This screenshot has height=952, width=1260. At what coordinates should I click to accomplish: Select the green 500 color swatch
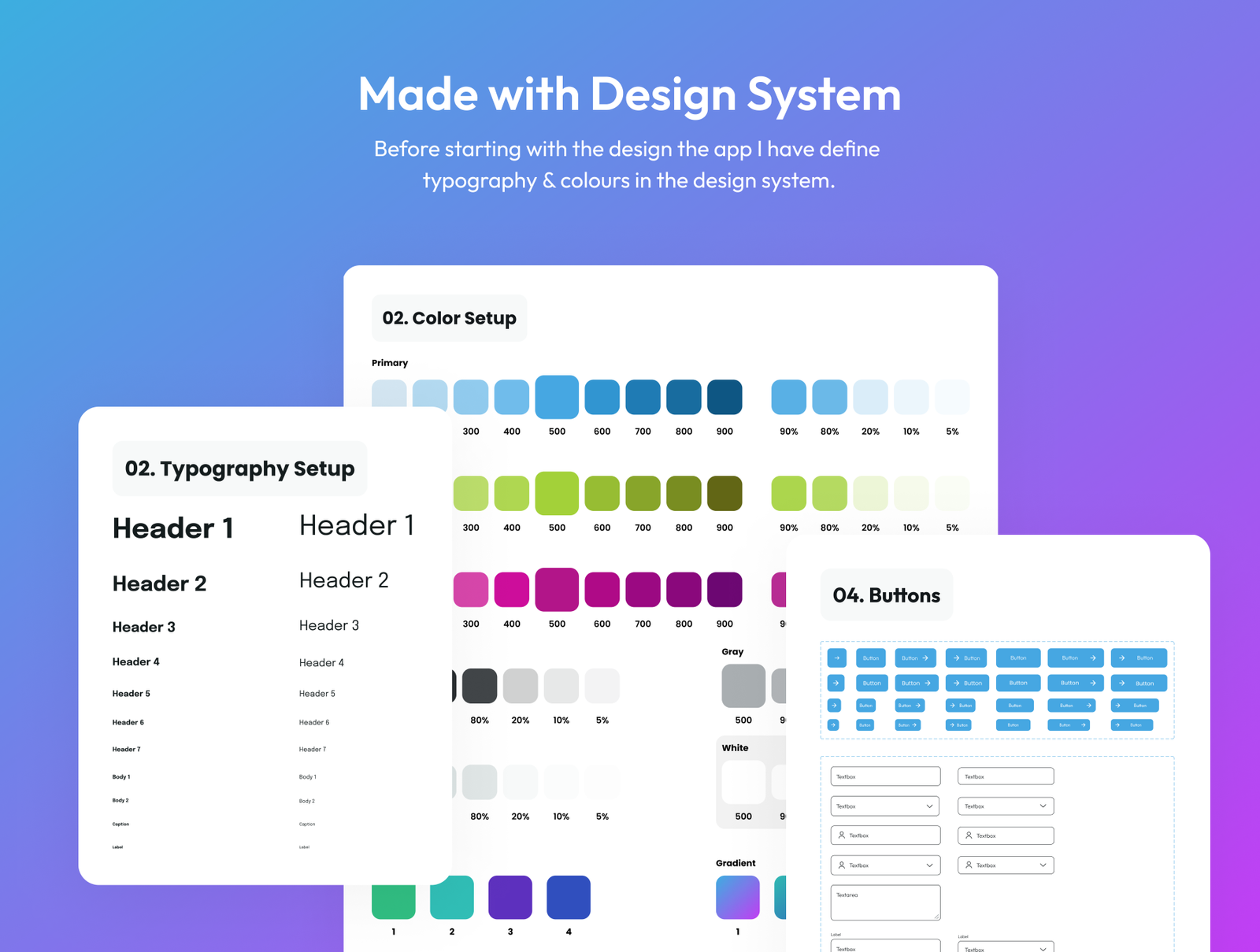coord(557,493)
